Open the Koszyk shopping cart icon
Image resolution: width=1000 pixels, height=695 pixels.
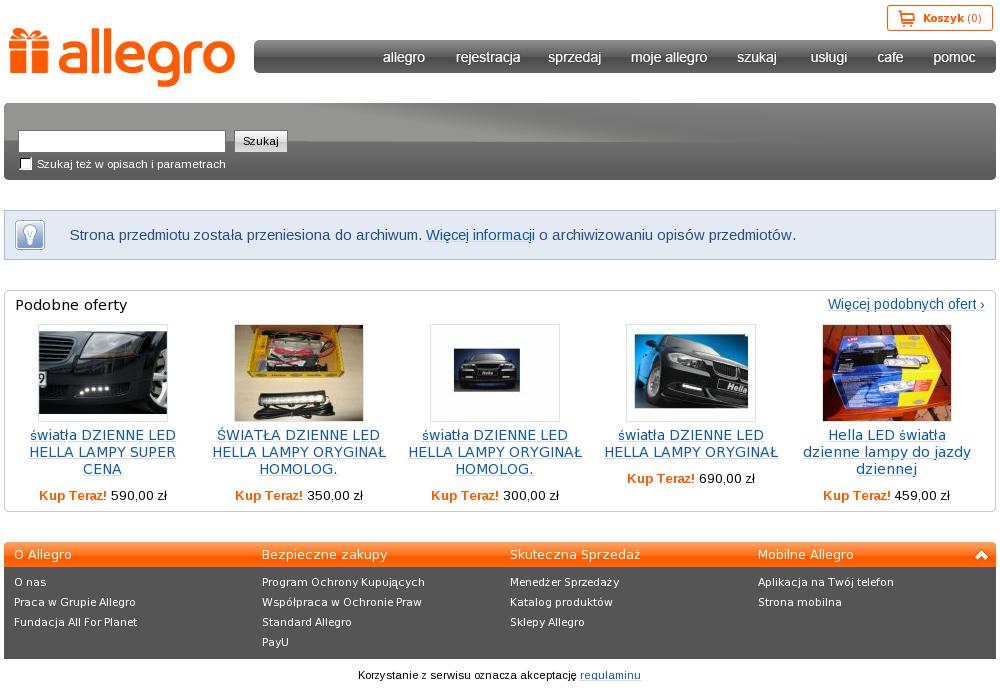tap(906, 18)
